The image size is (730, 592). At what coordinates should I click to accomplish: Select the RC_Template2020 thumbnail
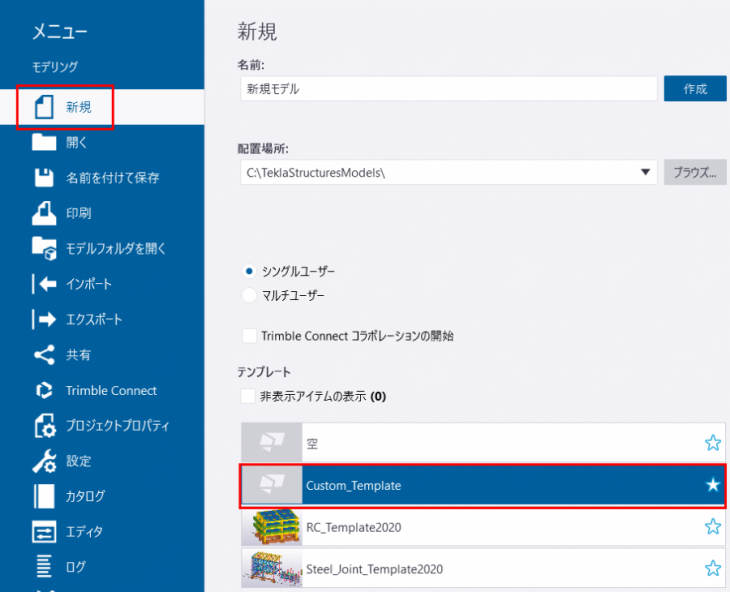pyautogui.click(x=272, y=527)
